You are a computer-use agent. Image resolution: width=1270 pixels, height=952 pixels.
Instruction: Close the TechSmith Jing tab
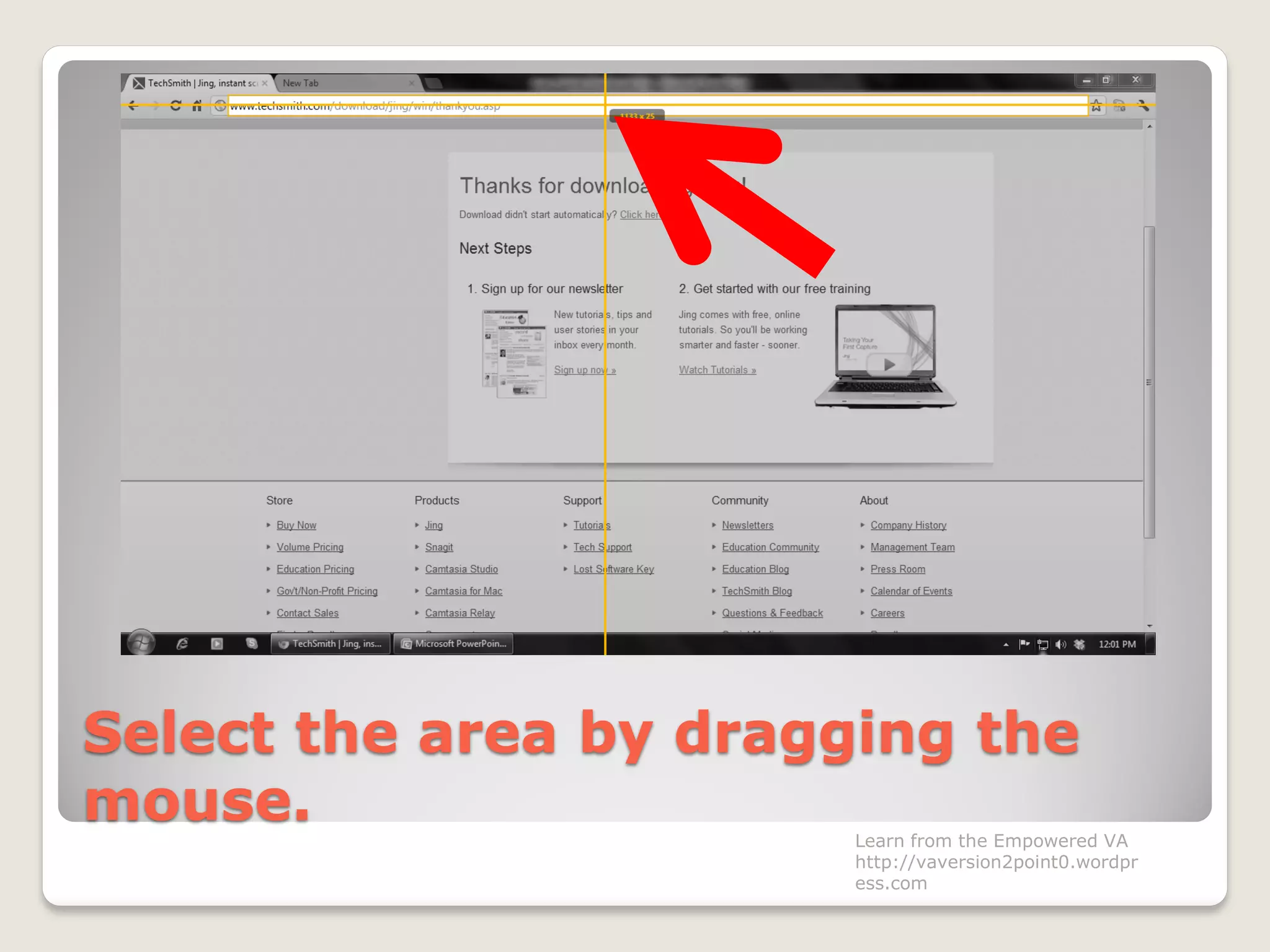click(265, 83)
